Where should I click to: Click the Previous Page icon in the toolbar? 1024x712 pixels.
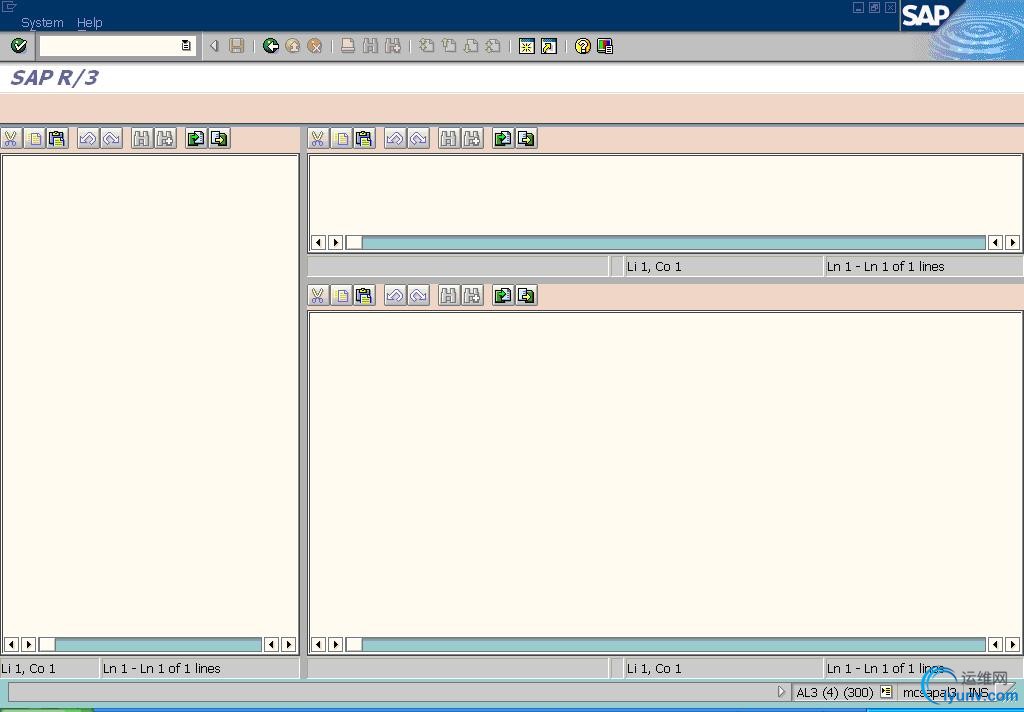pyautogui.click(x=449, y=46)
